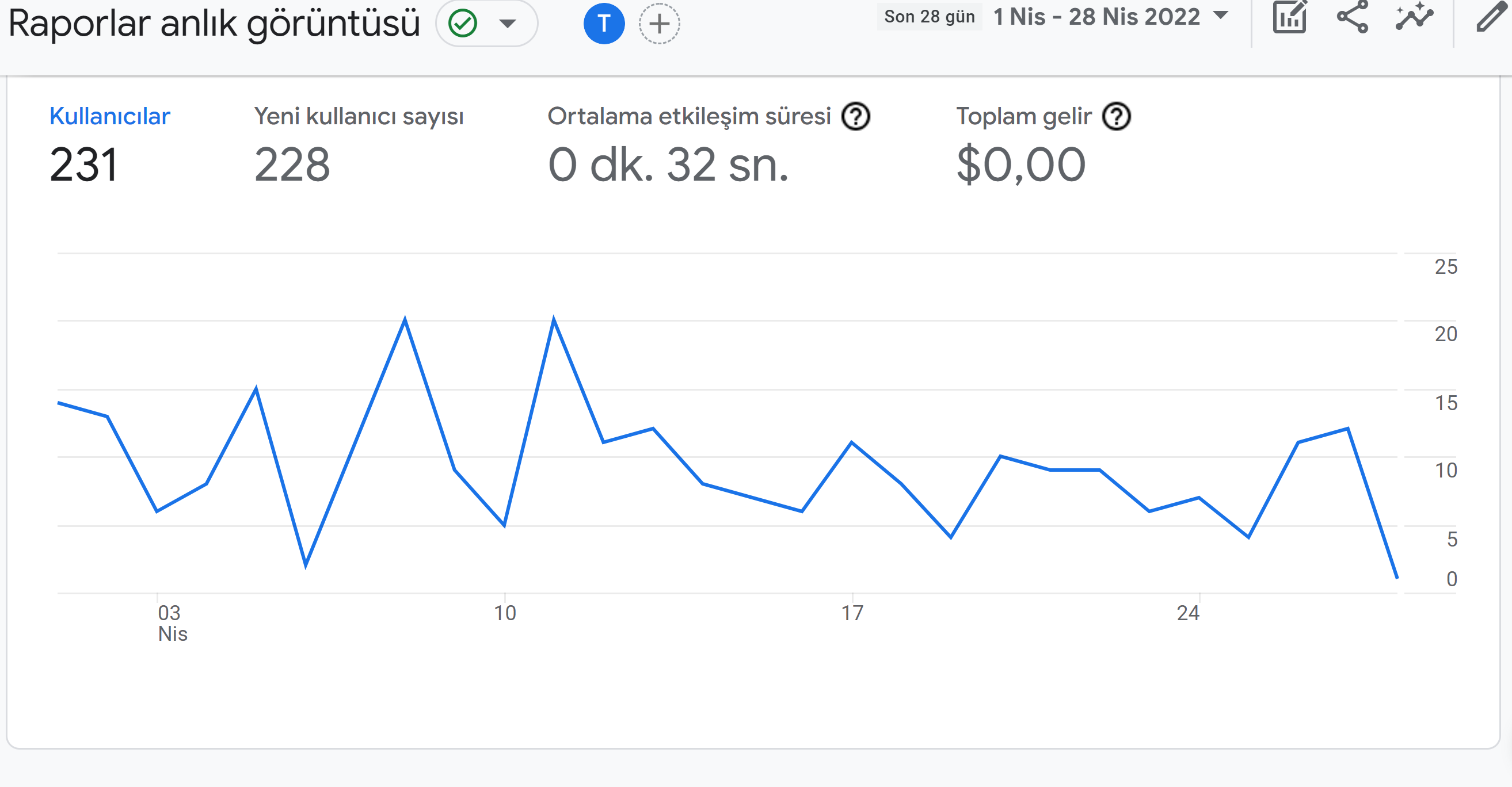This screenshot has height=787, width=1512.
Task: Click the '1 Nis - 28 Nis 2022' date range
Action: (x=1096, y=17)
